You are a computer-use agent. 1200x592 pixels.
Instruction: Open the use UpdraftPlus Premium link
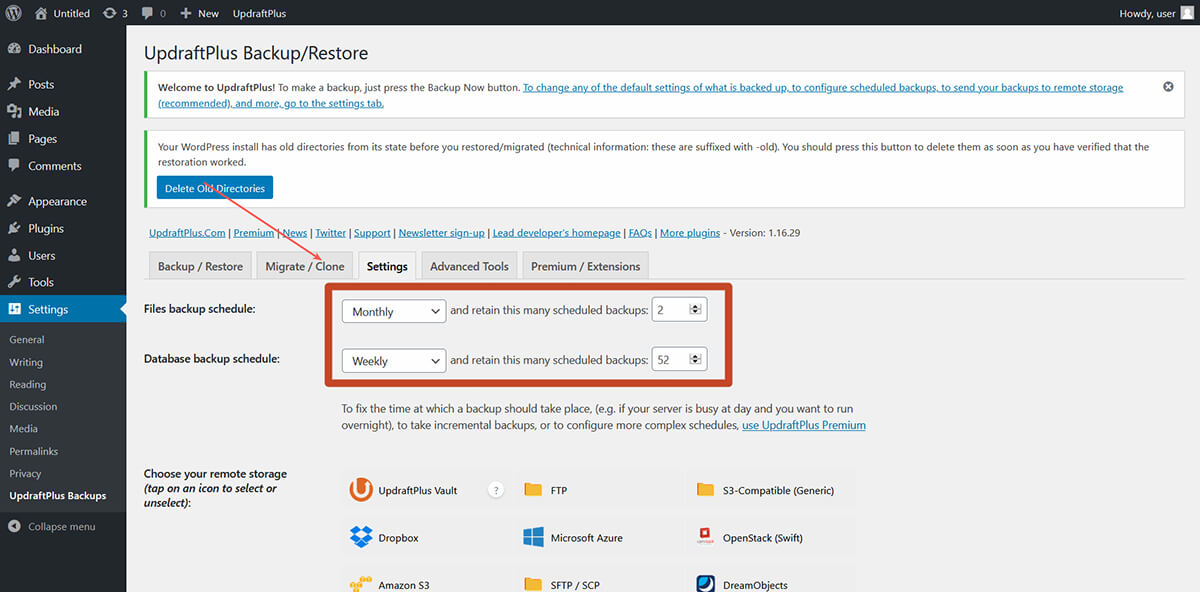(804, 425)
